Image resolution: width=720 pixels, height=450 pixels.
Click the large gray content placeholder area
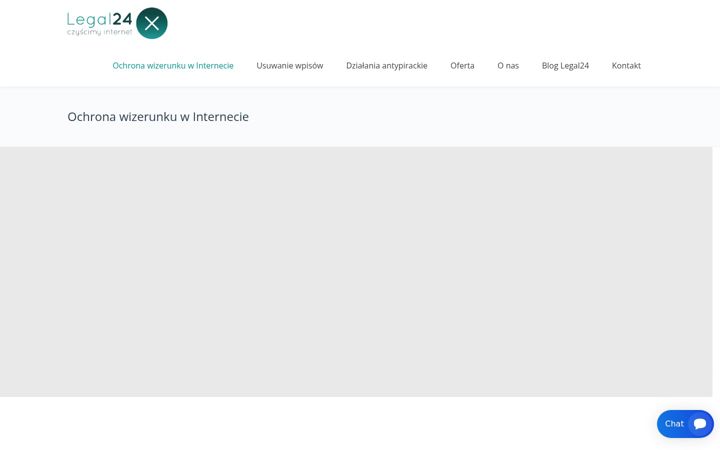(356, 272)
